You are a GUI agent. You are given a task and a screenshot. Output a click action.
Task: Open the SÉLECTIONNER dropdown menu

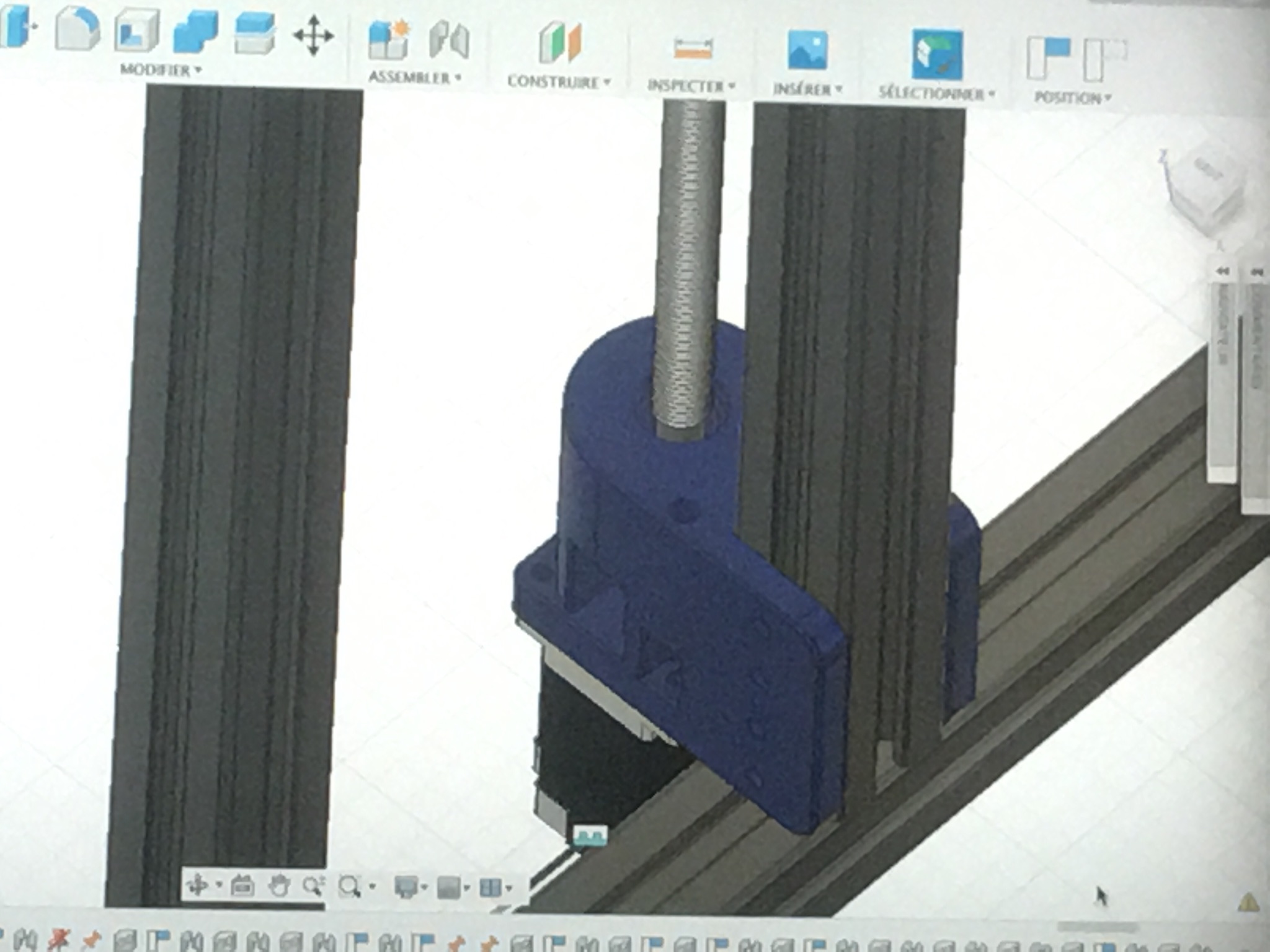coord(937,94)
